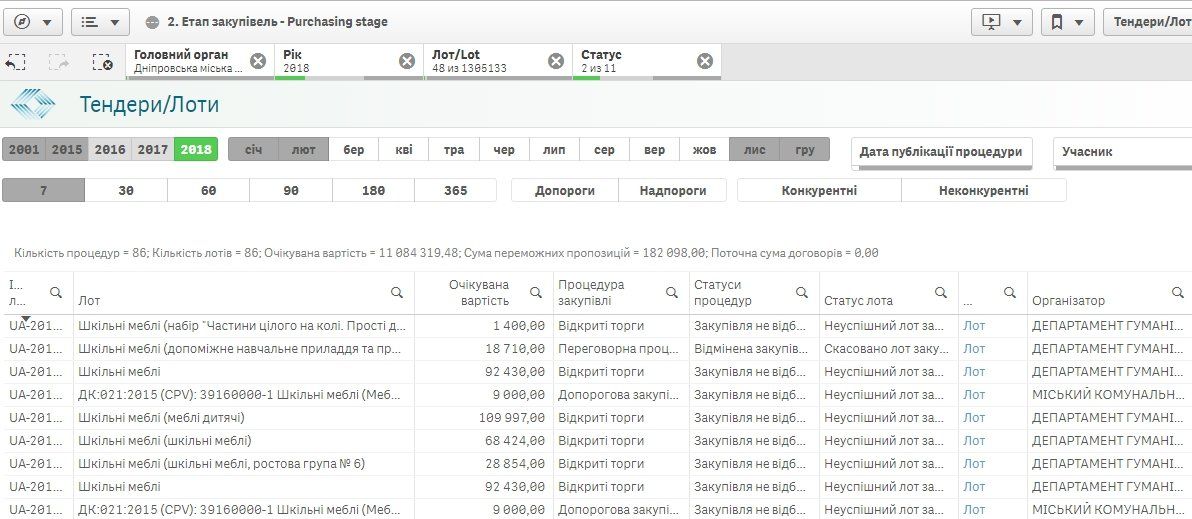Choose the 365 days period
The image size is (1192, 519).
point(455,190)
